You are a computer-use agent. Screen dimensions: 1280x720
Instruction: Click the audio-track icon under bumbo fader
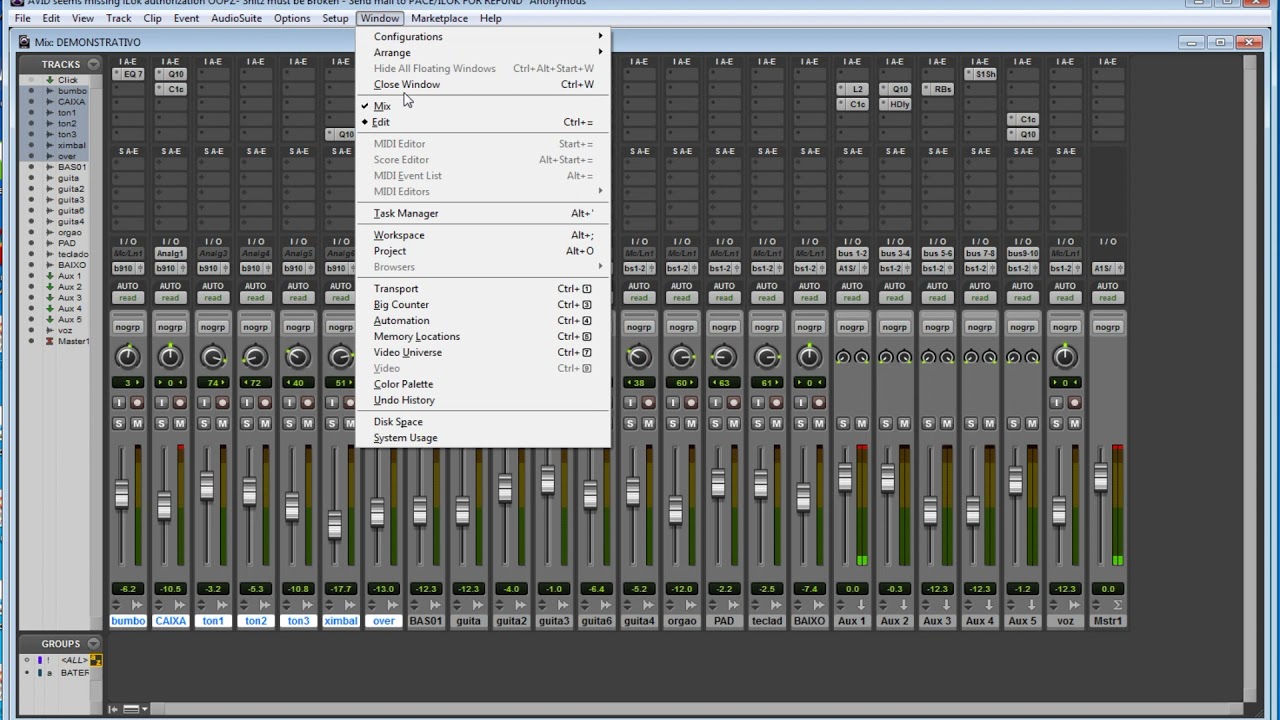tap(137, 605)
